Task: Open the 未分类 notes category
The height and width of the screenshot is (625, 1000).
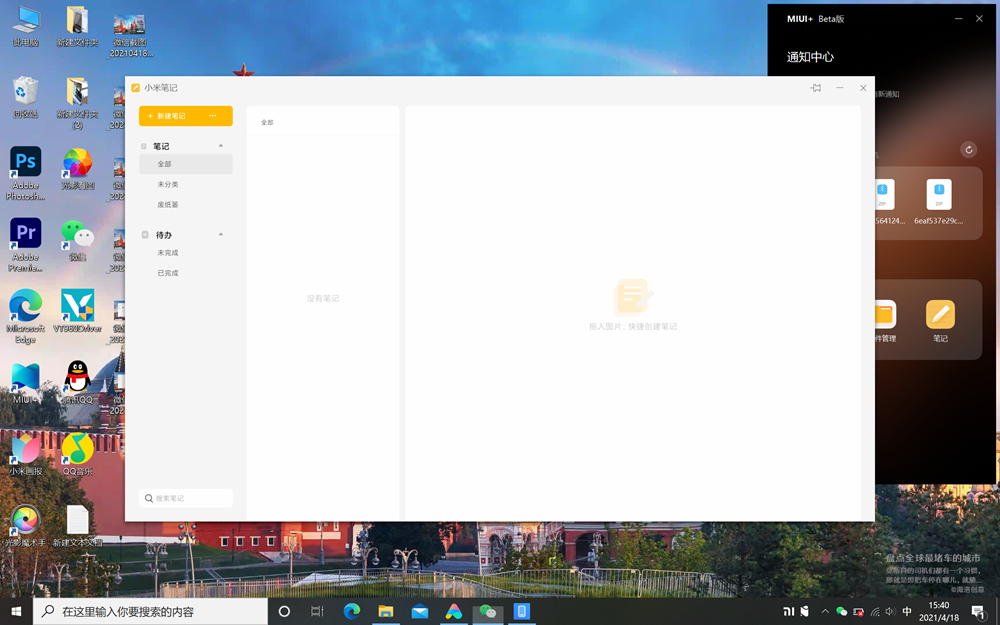Action: coord(168,185)
